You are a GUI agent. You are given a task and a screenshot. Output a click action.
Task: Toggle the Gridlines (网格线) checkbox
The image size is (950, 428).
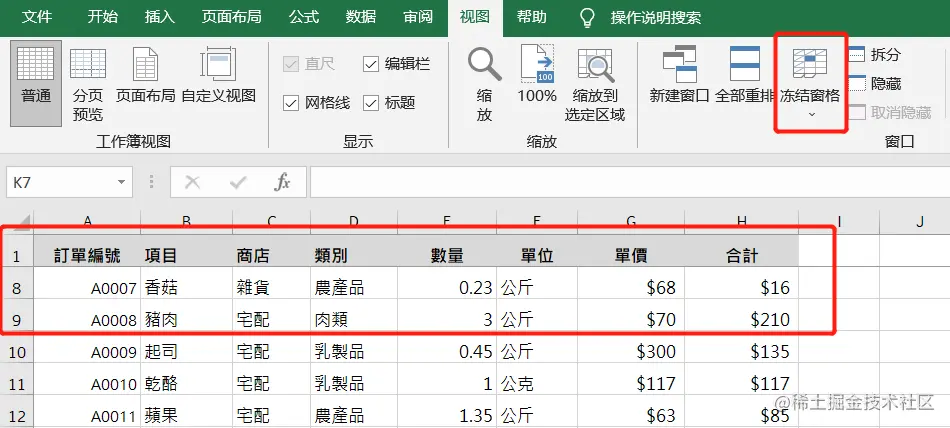click(x=291, y=103)
